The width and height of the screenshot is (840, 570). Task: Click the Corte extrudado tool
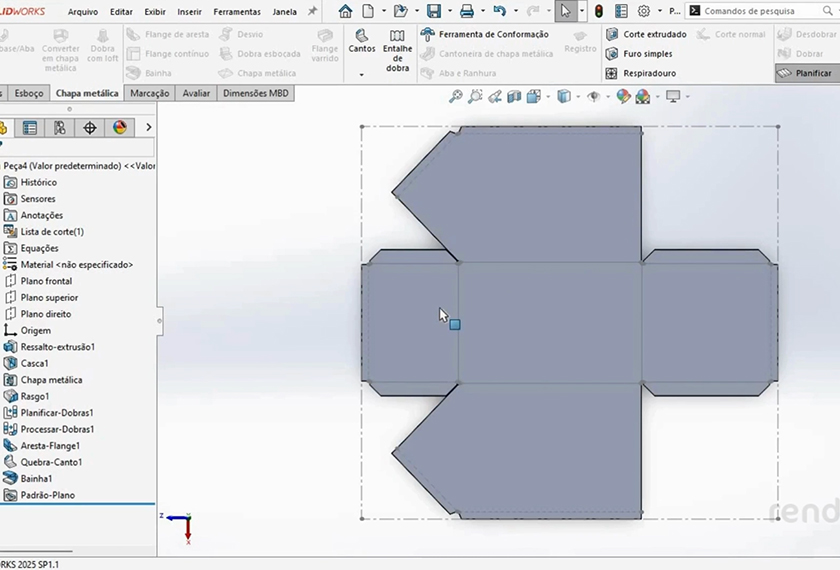[654, 34]
